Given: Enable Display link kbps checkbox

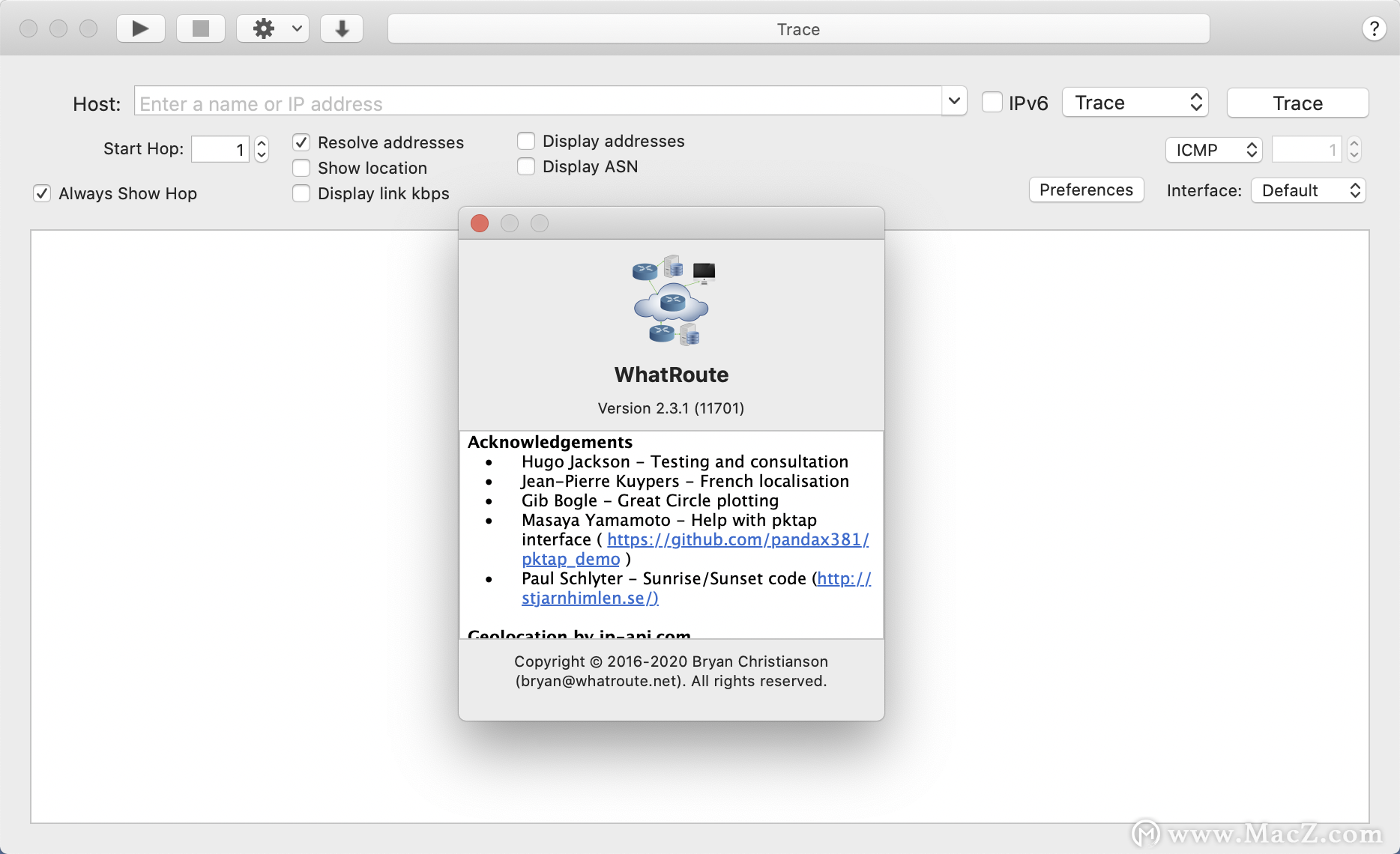Looking at the screenshot, I should pos(301,193).
